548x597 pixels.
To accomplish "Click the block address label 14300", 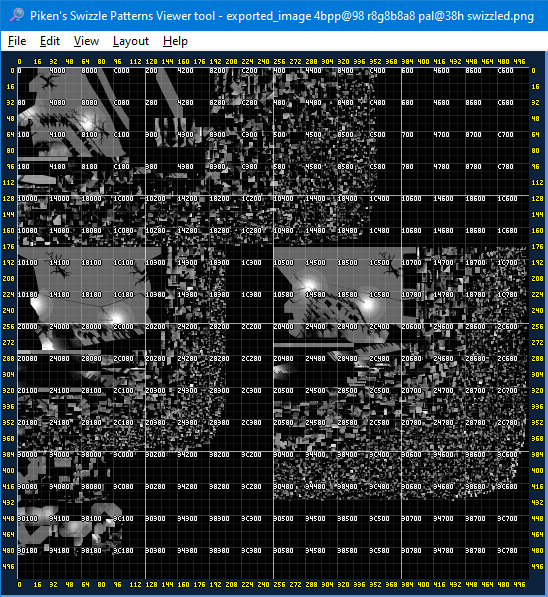I will point(187,263).
